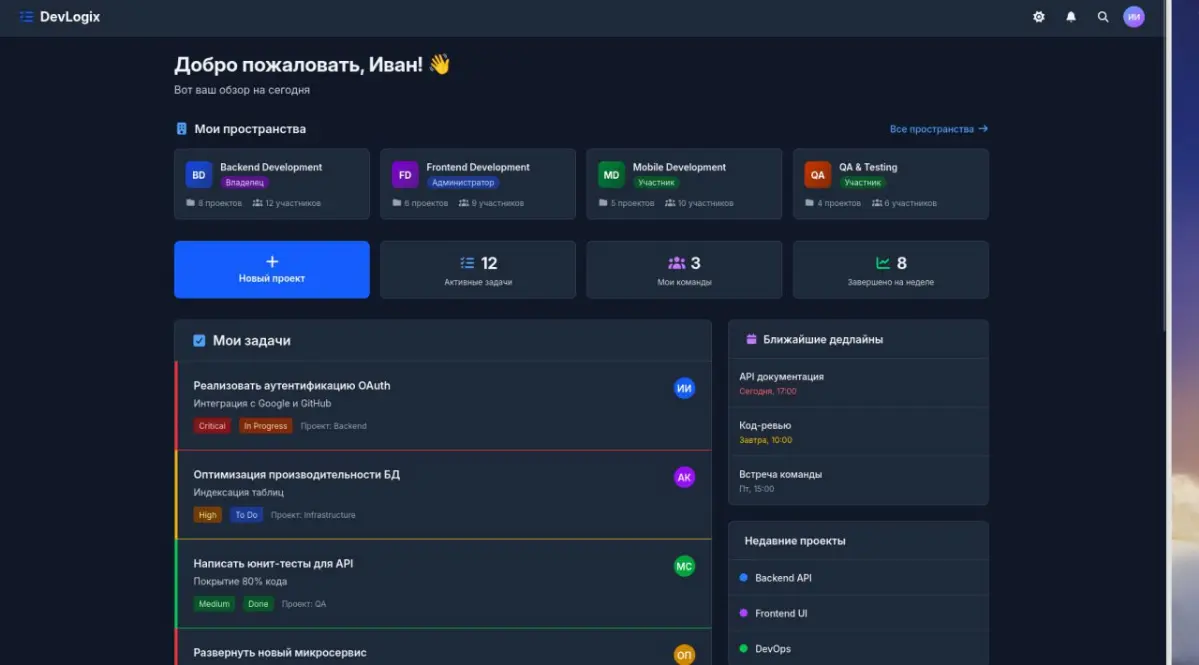Click the 12 участников count on Backend card

[x=287, y=203]
